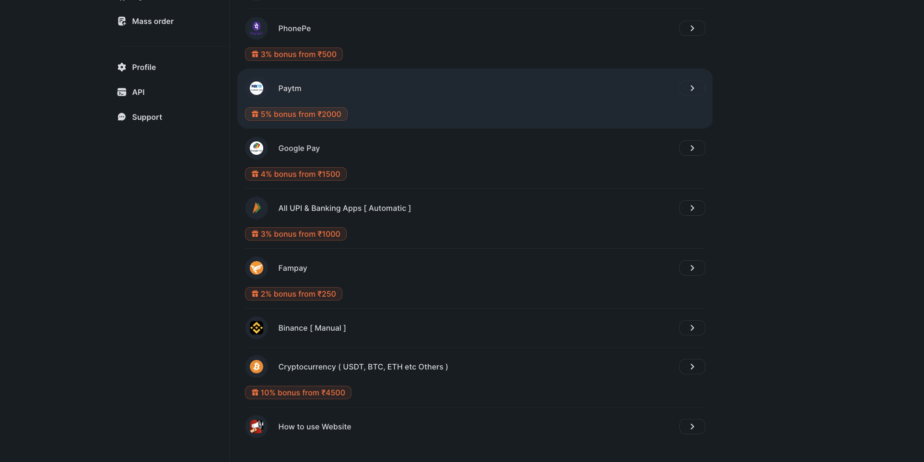Click the All UPI & Banking Apps icon
Screen dimensions: 924x462
256,208
